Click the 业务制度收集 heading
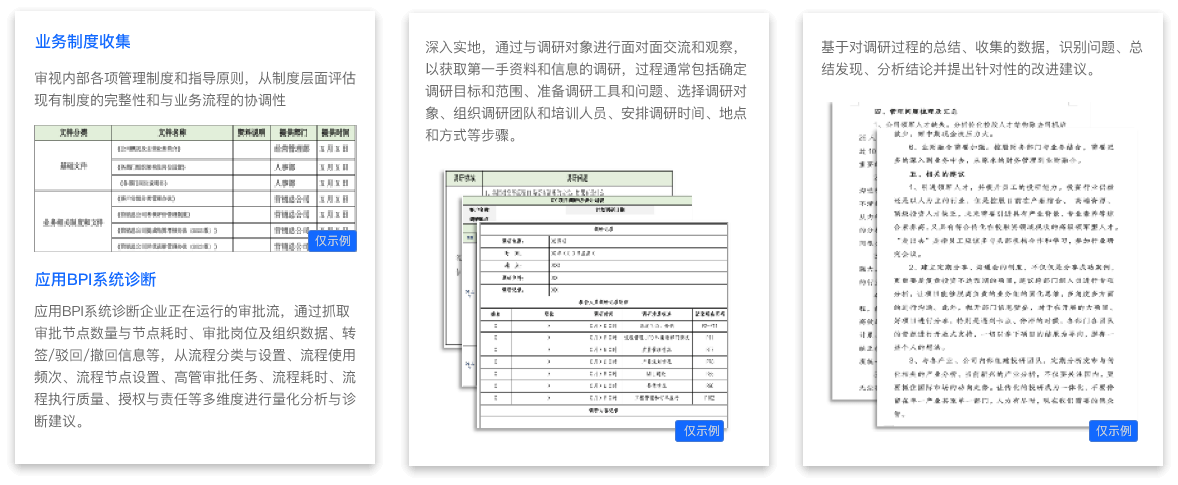The width and height of the screenshot is (1178, 485). click(x=83, y=42)
